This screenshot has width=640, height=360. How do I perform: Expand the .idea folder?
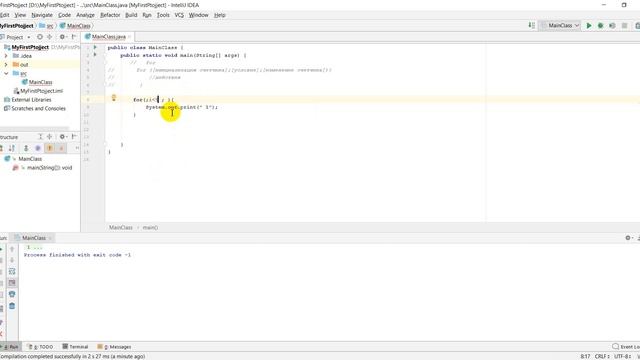click(x=6, y=56)
